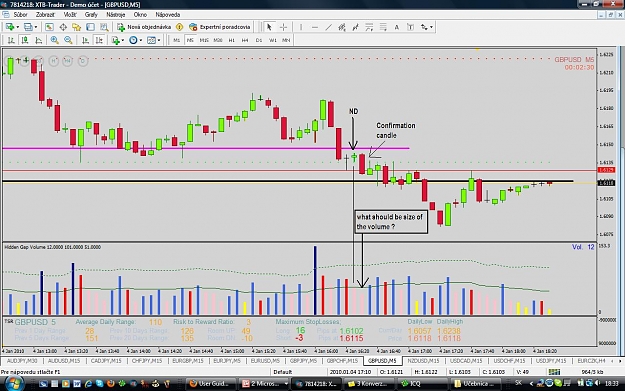
Task: Expand the periodicity clock dropdown arrow
Action: tap(141, 40)
